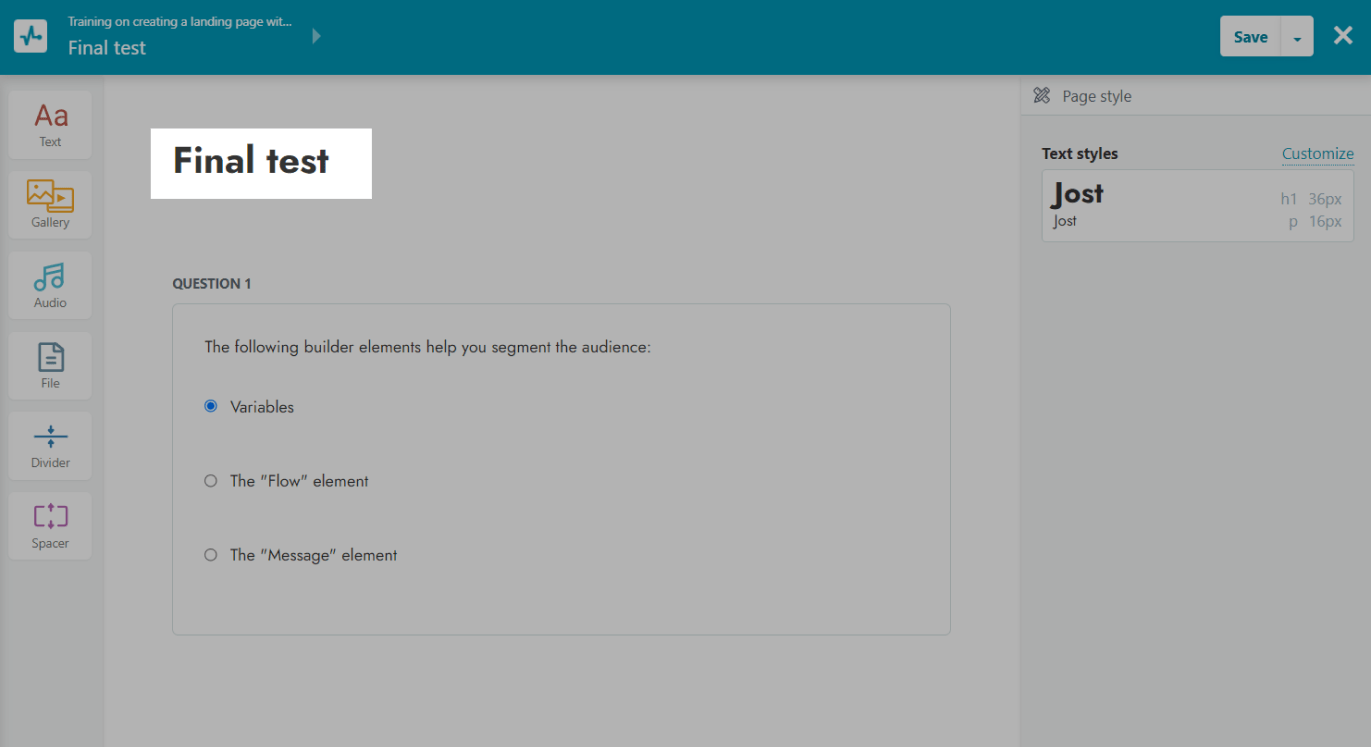Click the pulse logo icon in header
Screen dimensions: 1371x747
tap(30, 37)
